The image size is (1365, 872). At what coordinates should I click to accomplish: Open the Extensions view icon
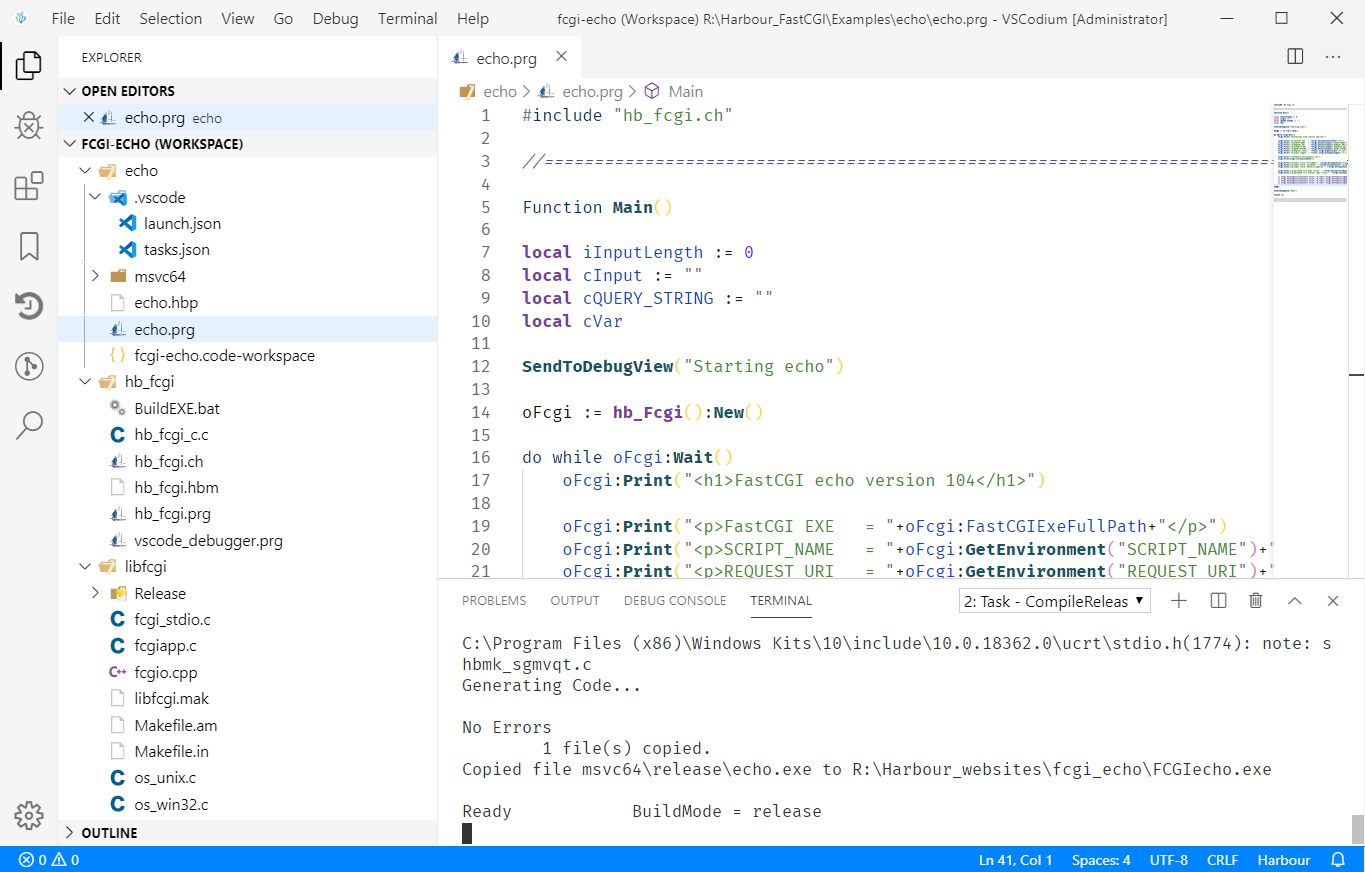(x=29, y=186)
